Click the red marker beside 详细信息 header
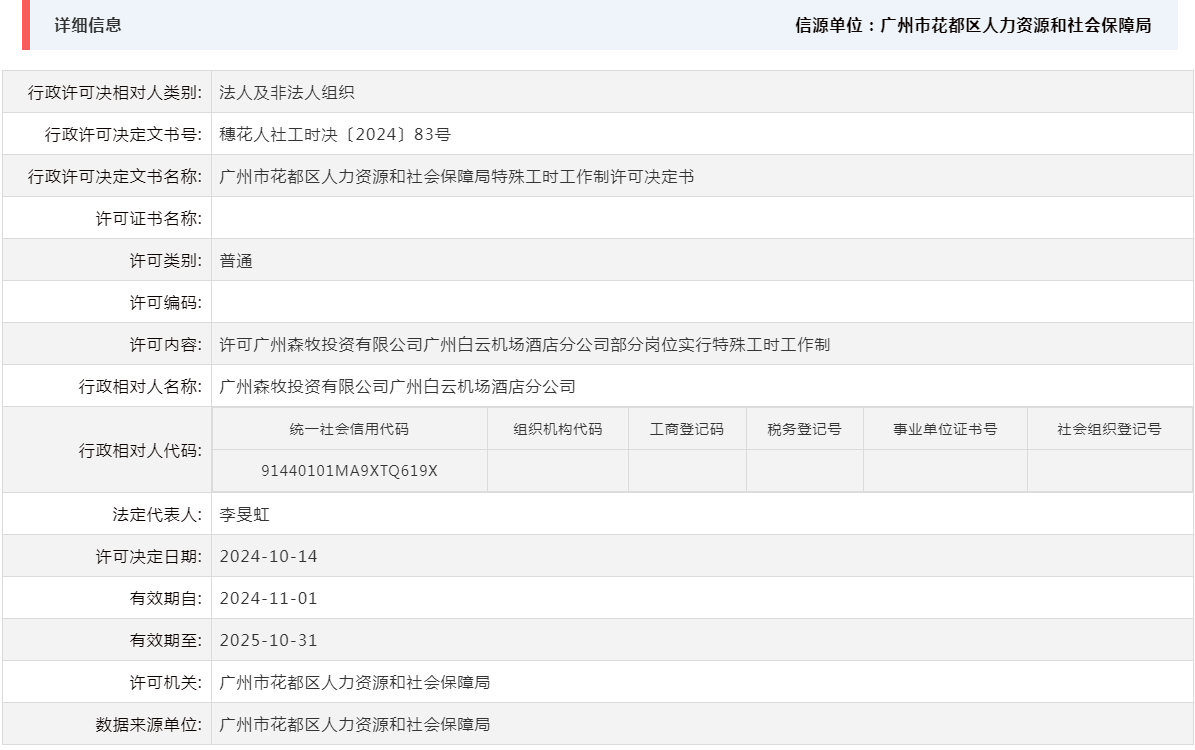The width and height of the screenshot is (1195, 750). 26,26
